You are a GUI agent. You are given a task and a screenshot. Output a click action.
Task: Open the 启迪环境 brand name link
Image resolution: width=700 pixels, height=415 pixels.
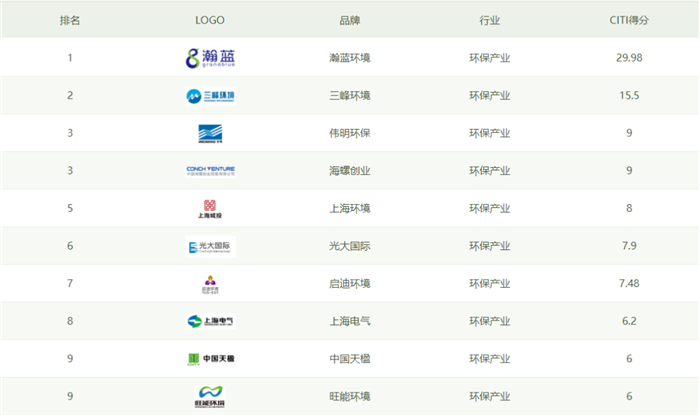click(350, 284)
